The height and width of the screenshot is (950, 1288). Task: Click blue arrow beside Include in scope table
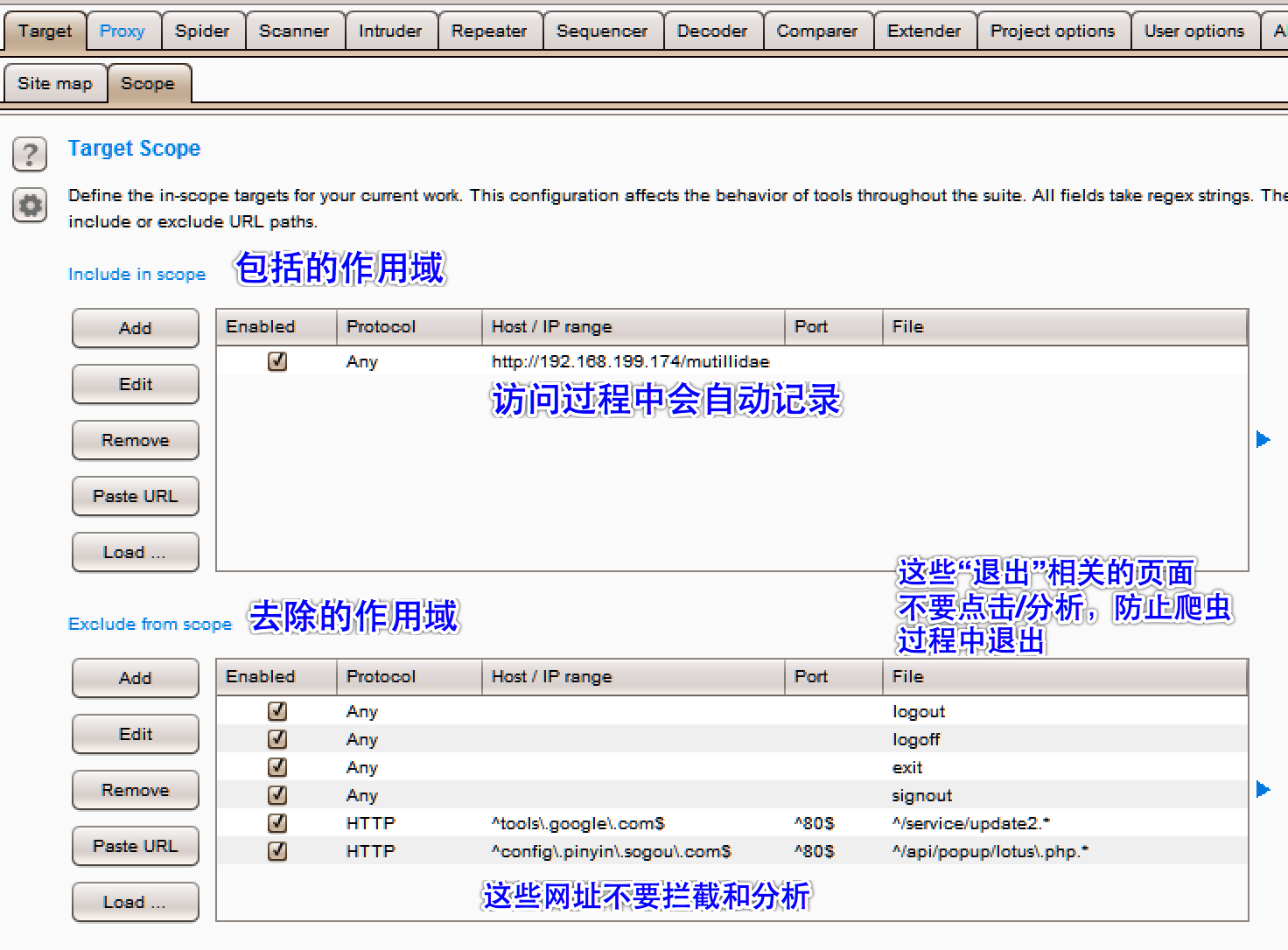[1263, 439]
